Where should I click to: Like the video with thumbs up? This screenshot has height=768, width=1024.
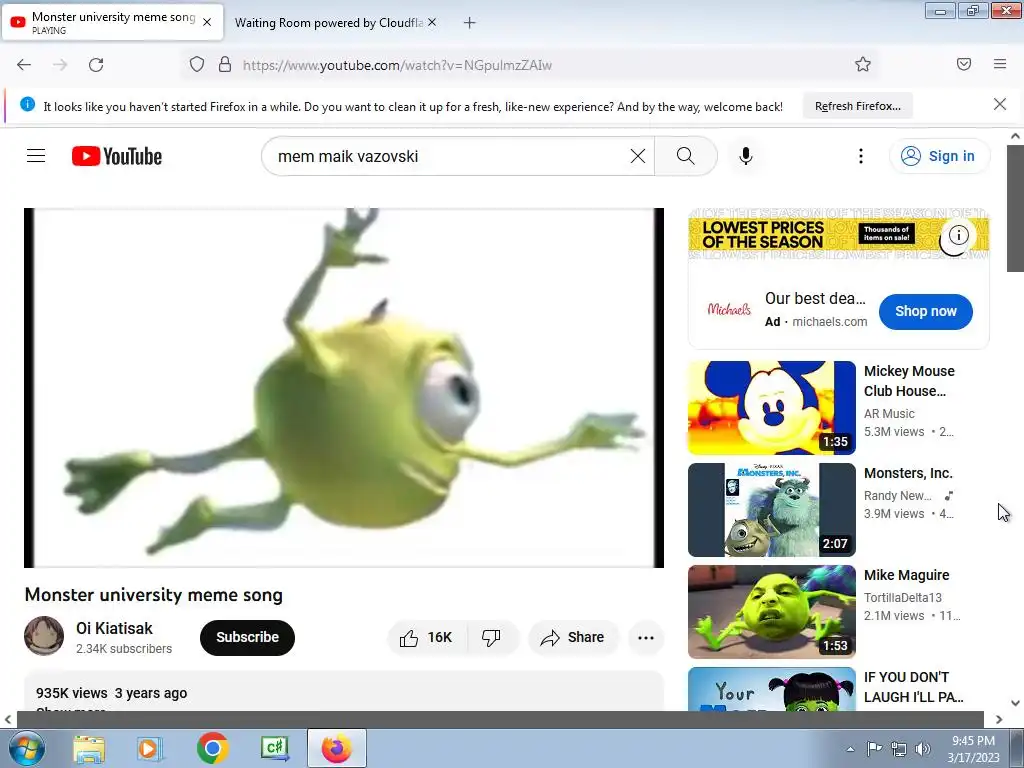[x=427, y=637]
